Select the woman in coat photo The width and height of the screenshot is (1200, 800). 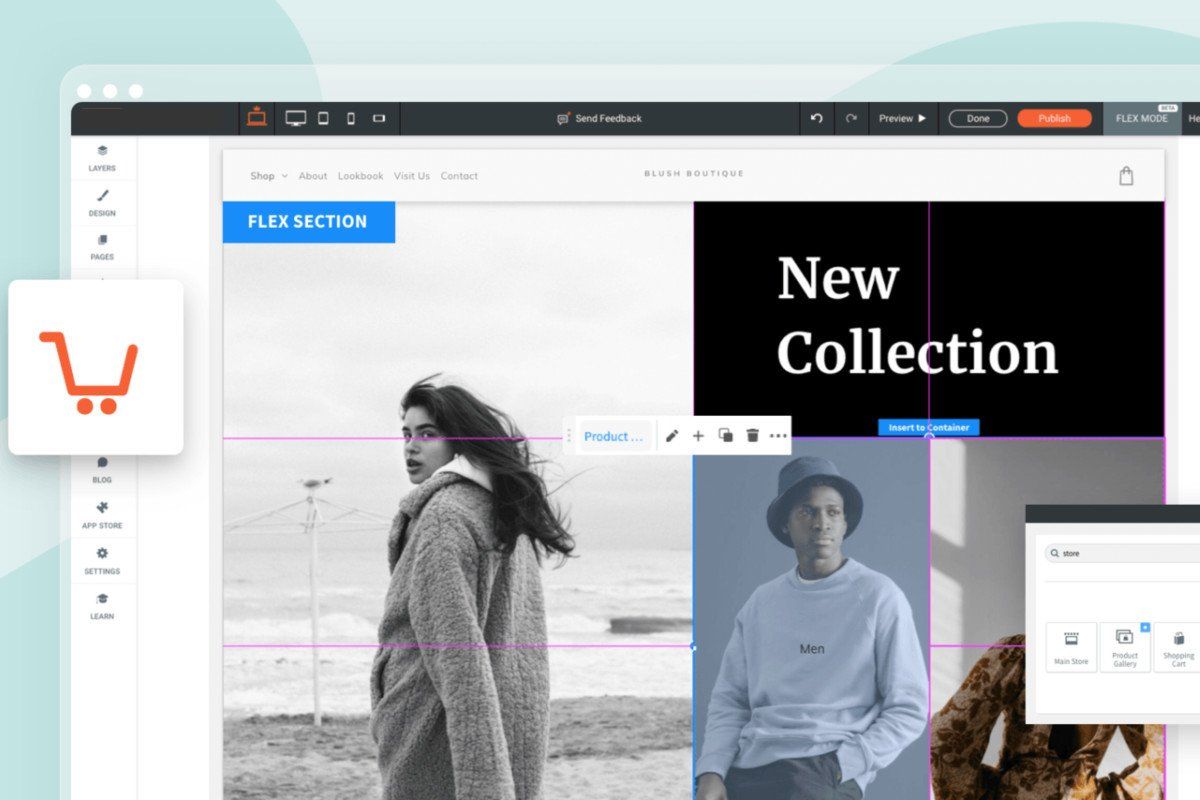[x=457, y=500]
